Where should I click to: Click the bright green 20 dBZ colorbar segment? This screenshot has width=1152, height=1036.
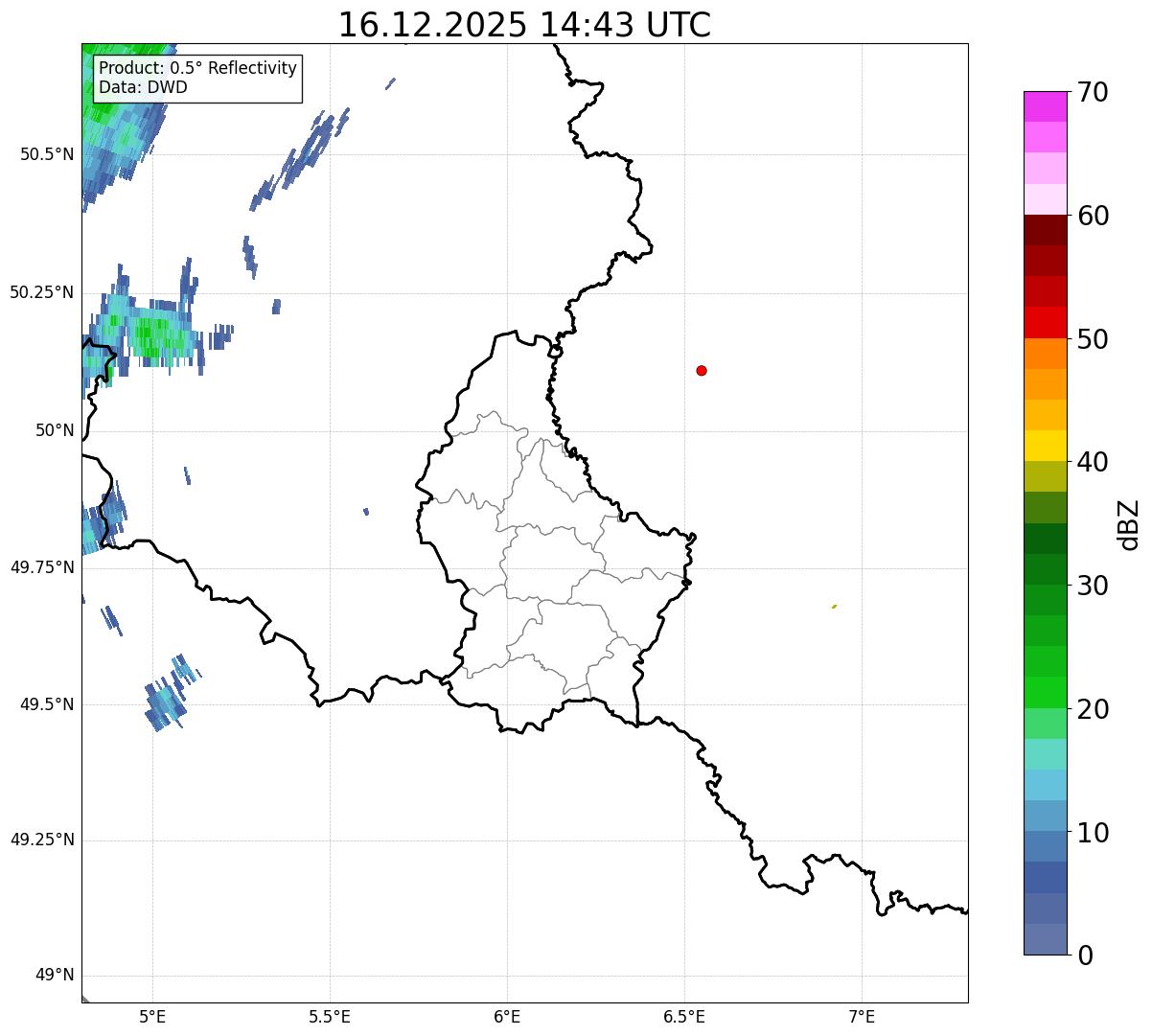(x=1046, y=692)
